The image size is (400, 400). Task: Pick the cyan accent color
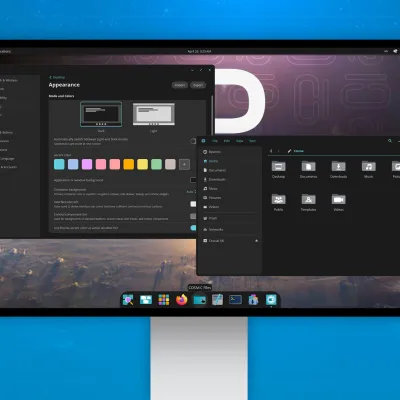point(59,164)
